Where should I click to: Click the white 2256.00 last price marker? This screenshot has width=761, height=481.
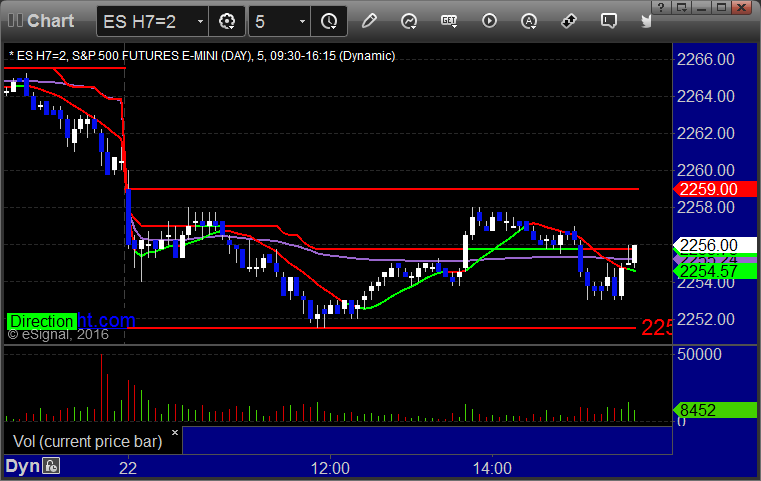click(714, 245)
